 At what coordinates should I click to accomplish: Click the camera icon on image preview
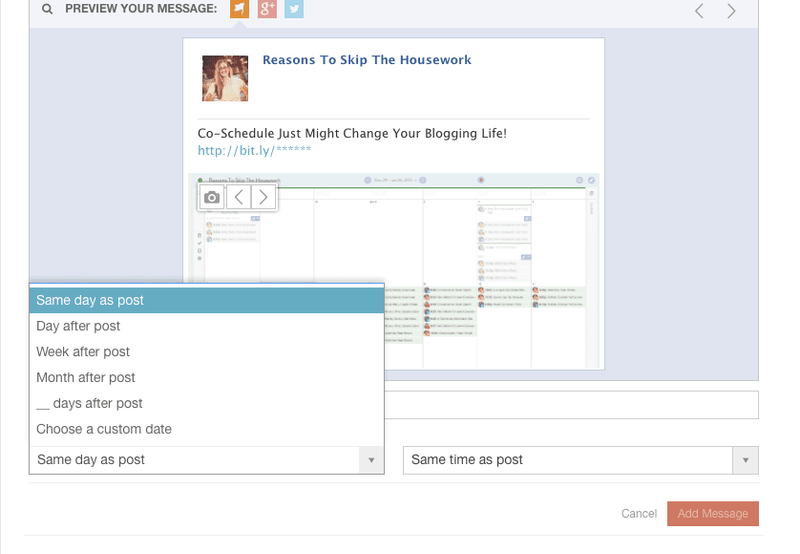[212, 197]
